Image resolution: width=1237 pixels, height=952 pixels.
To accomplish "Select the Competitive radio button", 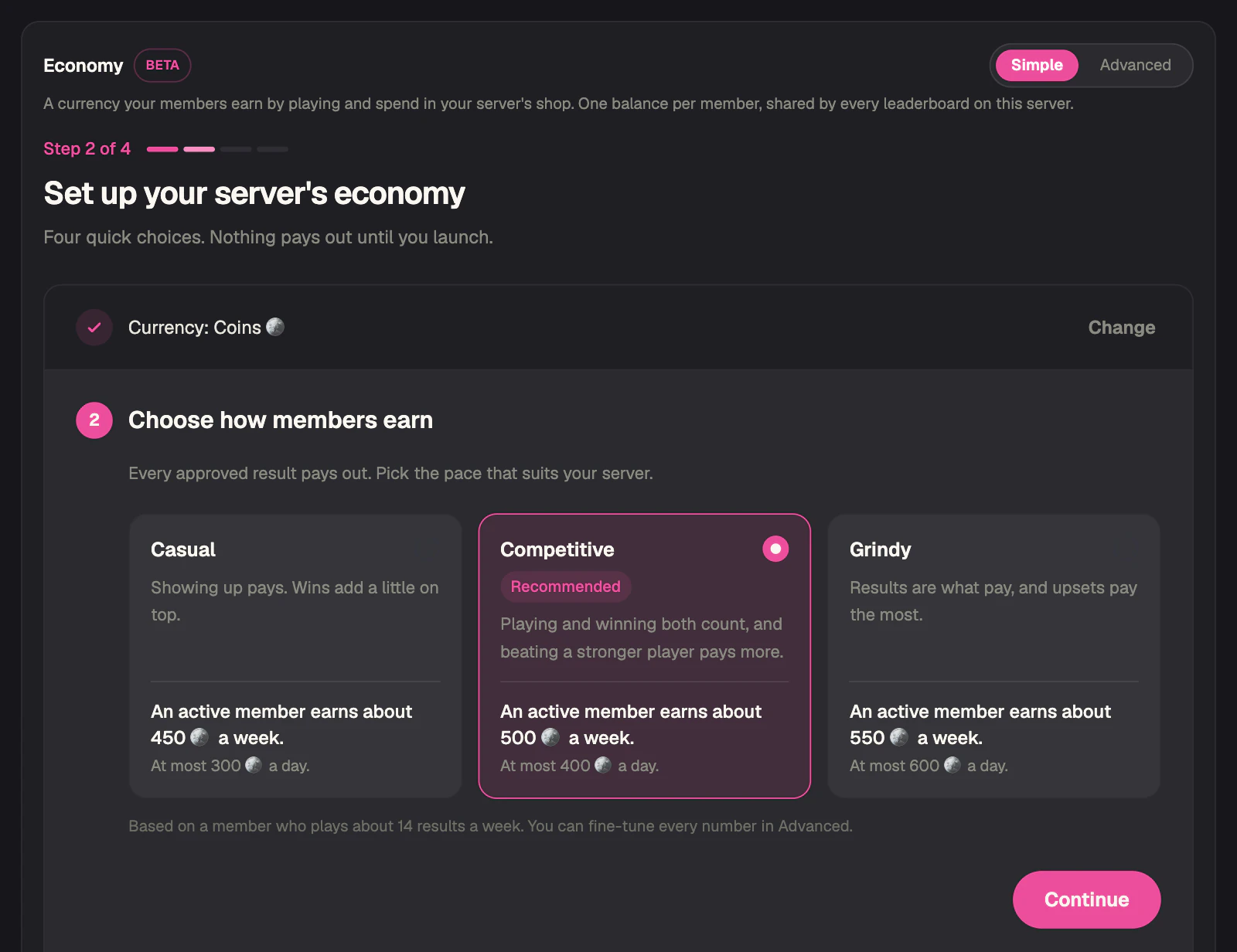I will [x=775, y=549].
